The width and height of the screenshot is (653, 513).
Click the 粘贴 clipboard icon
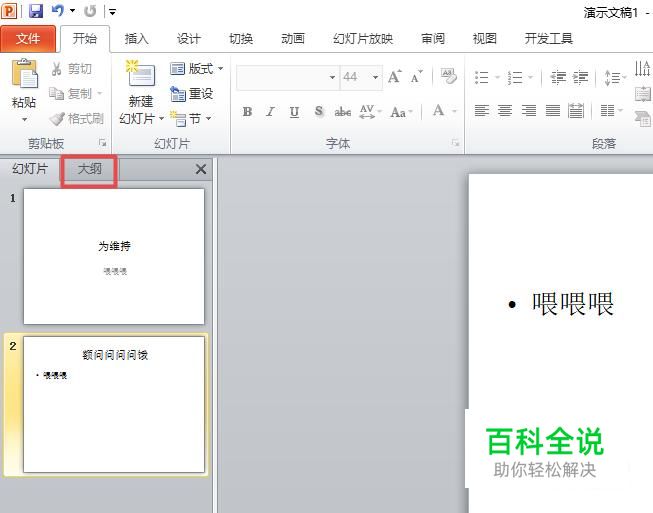pyautogui.click(x=24, y=73)
